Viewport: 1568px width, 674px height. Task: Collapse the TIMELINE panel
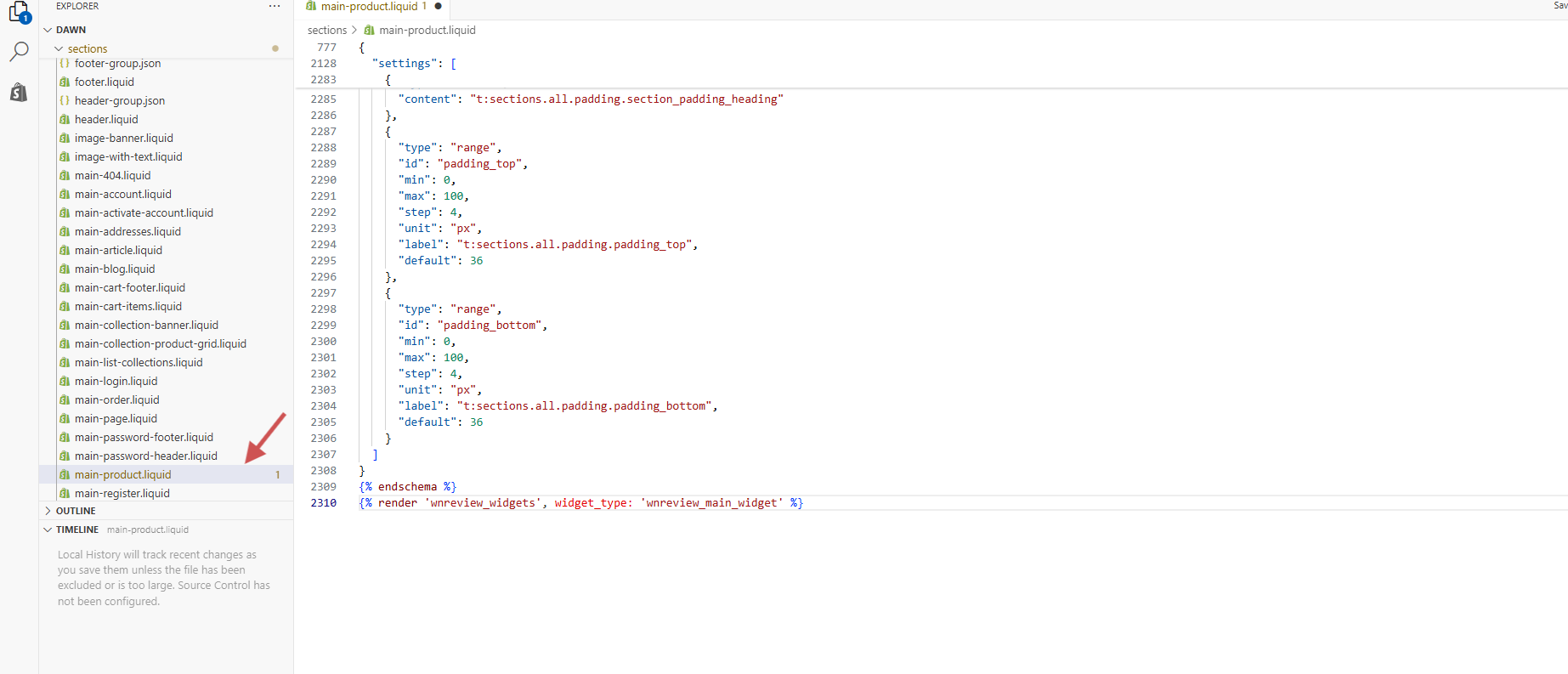coord(48,530)
